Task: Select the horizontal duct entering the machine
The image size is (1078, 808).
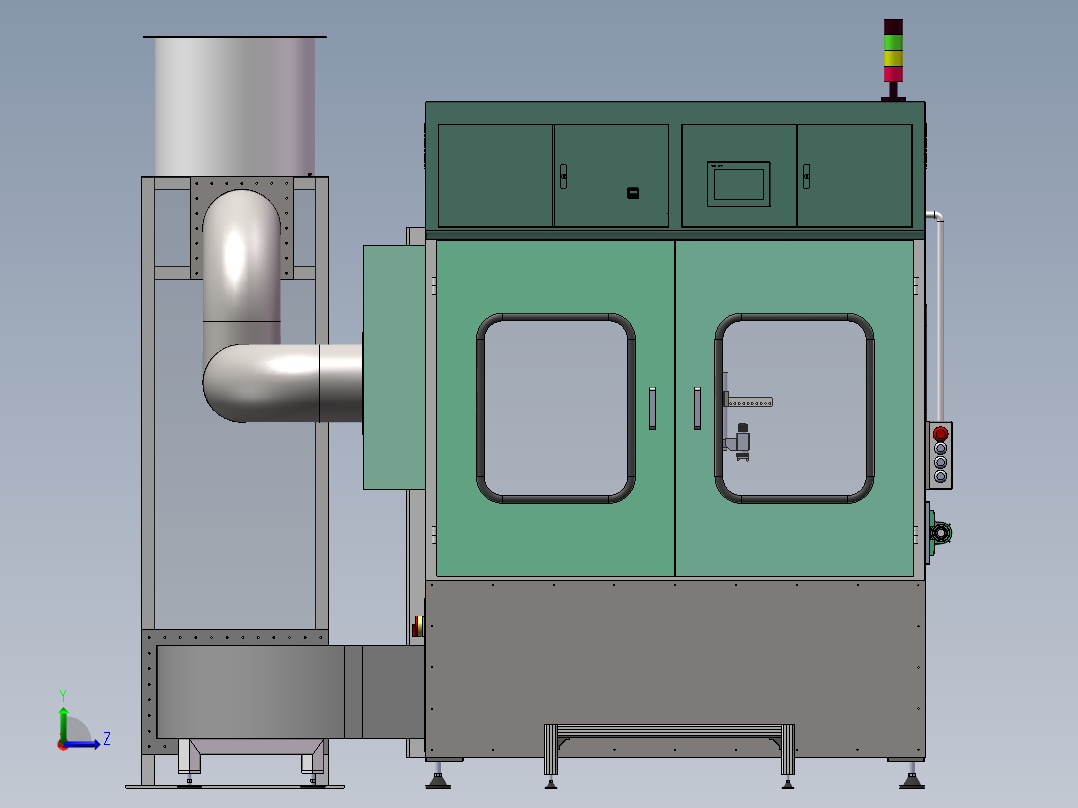Action: coord(283,383)
